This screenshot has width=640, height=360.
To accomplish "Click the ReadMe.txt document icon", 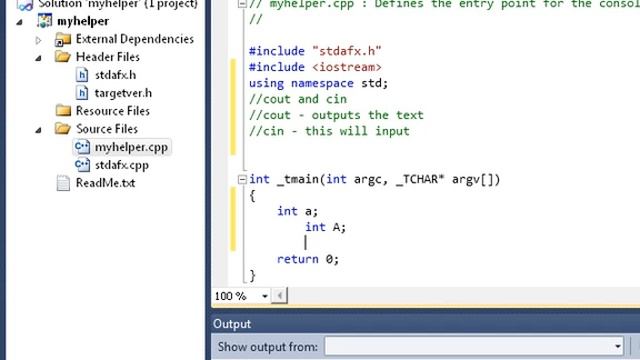I will click(x=63, y=183).
